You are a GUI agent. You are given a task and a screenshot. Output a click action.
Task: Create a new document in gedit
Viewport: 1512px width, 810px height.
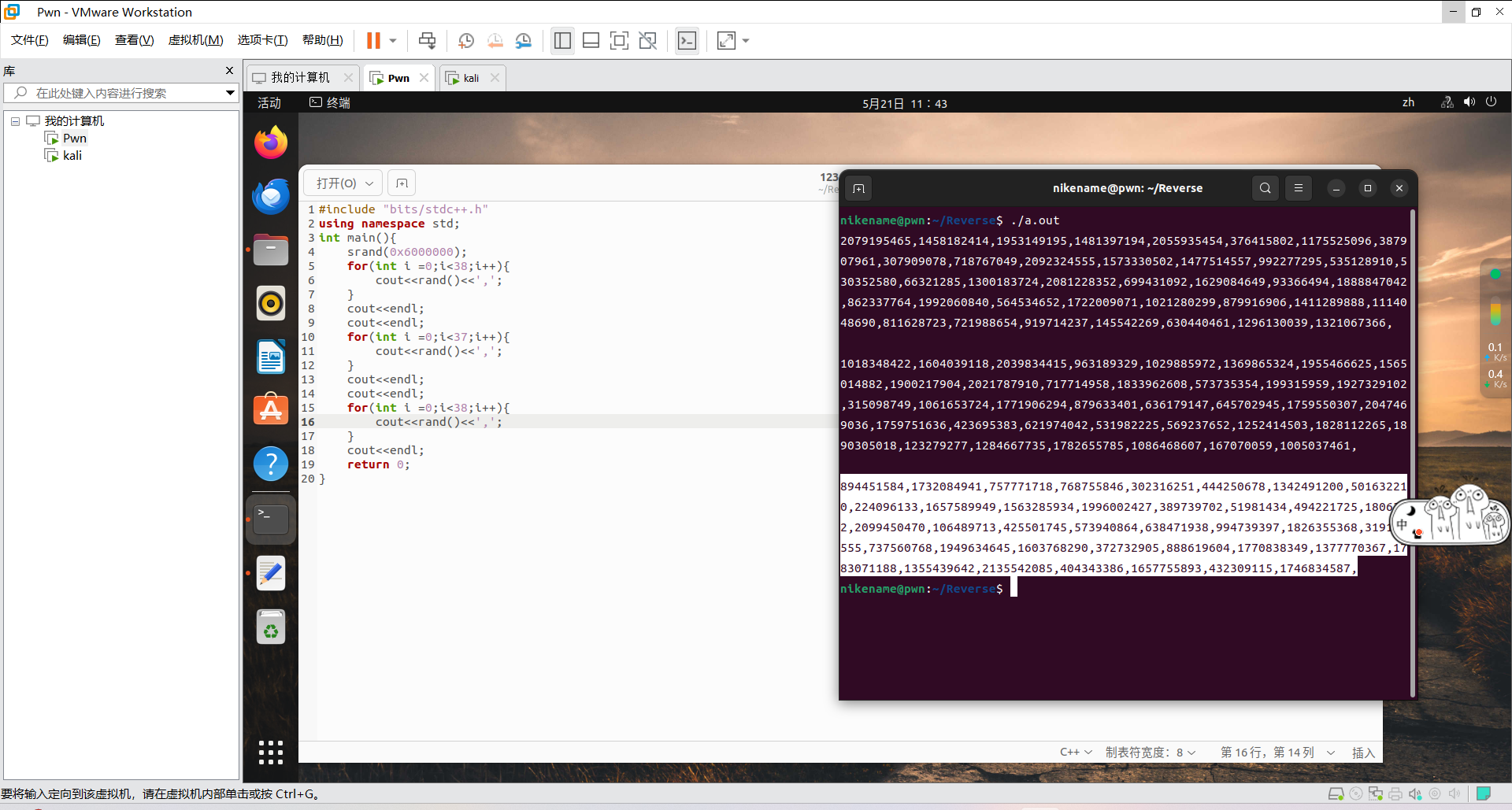coord(402,183)
